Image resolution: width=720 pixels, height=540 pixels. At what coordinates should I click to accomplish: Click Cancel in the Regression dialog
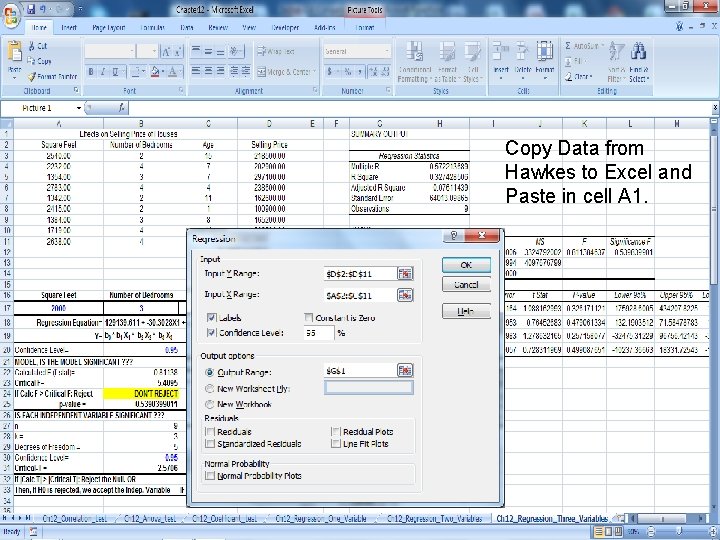pyautogui.click(x=466, y=285)
